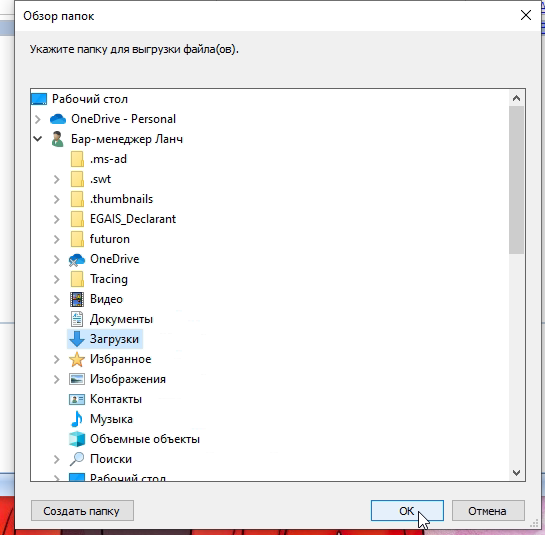
Task: Confirm selection with the ОК button
Action: [407, 511]
